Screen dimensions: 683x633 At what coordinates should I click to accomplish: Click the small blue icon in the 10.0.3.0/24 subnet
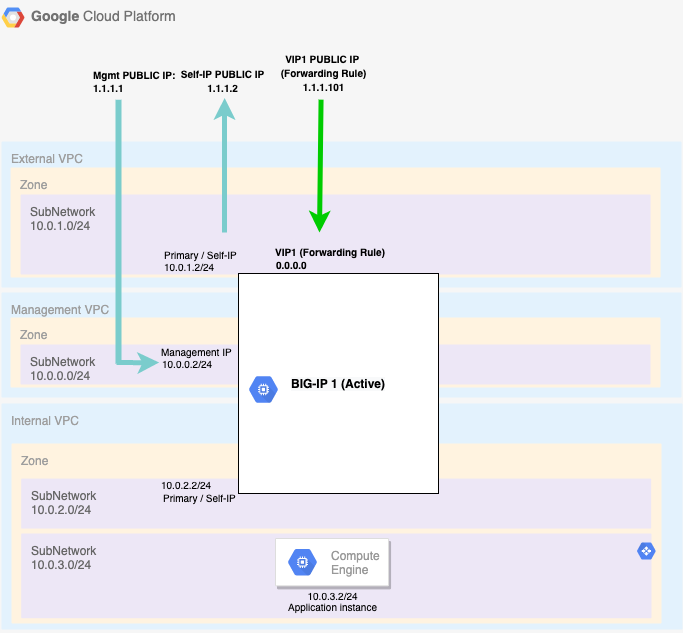(646, 550)
